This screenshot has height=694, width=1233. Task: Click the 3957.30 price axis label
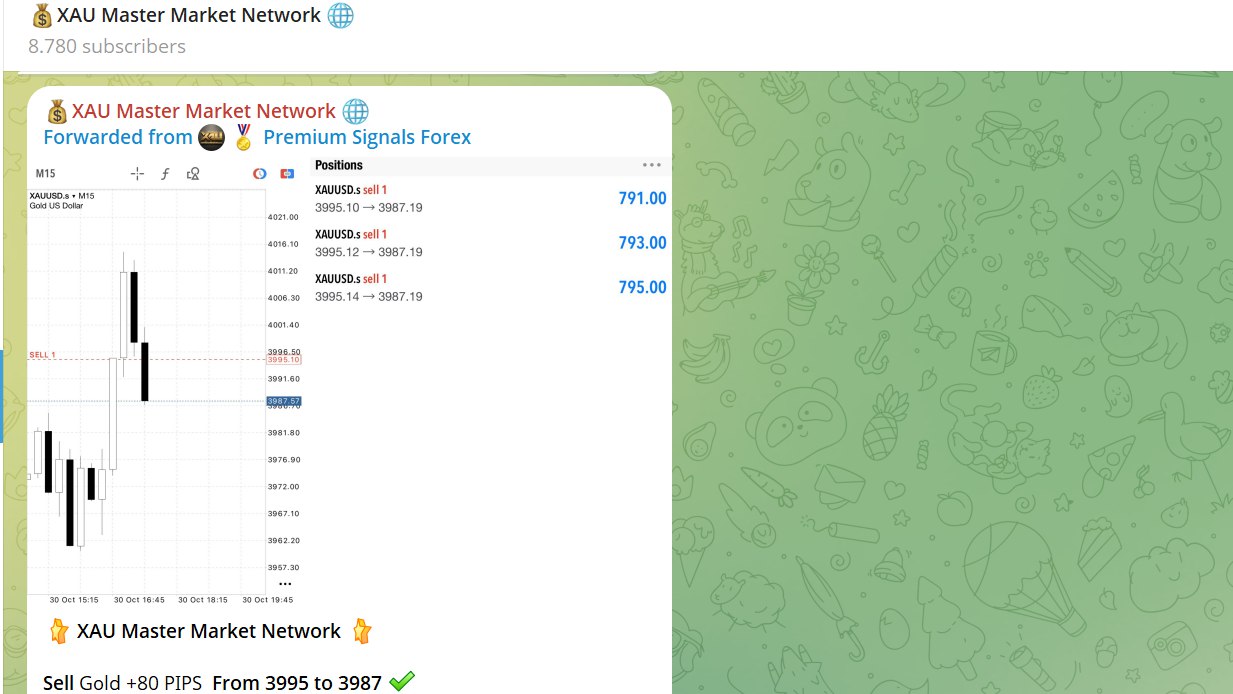tap(284, 567)
